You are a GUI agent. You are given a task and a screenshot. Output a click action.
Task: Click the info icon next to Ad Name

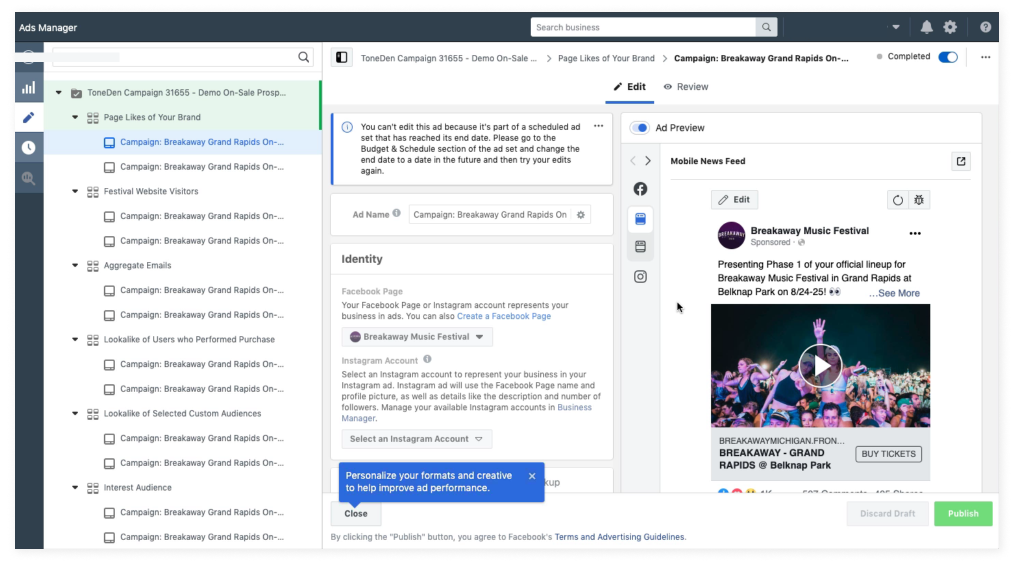pos(396,213)
